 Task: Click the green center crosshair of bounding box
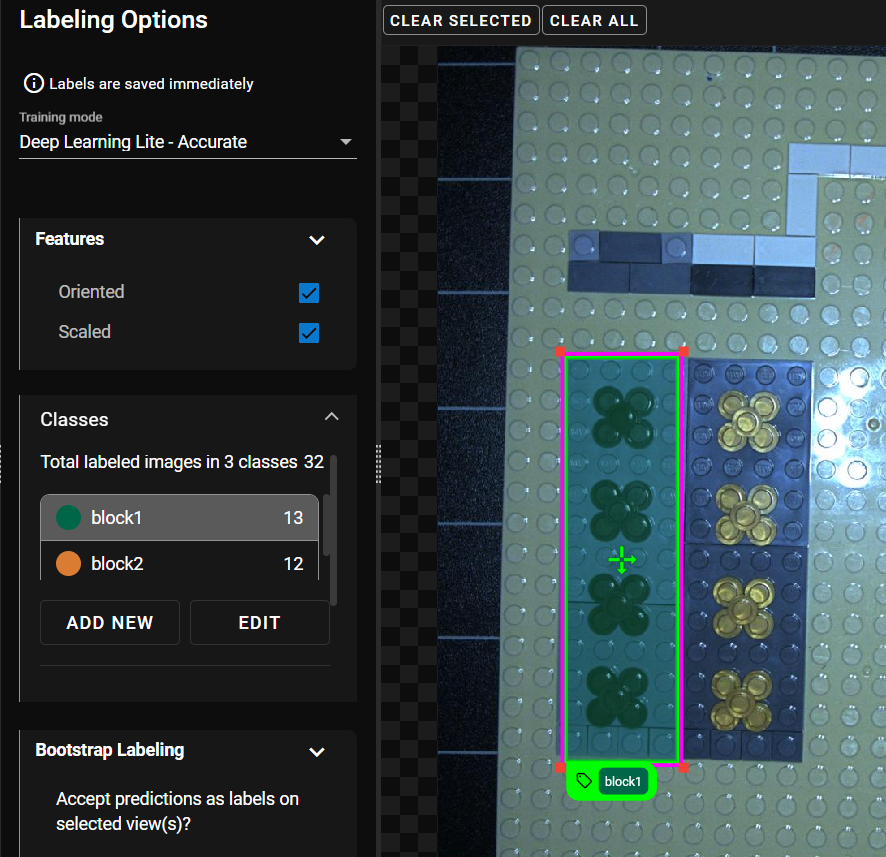[621, 559]
